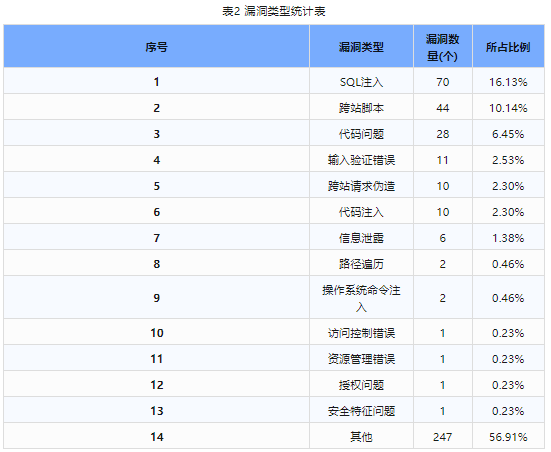Click the count 1 in 访问控制错误 row
The width and height of the screenshot is (551, 452).
[443, 333]
